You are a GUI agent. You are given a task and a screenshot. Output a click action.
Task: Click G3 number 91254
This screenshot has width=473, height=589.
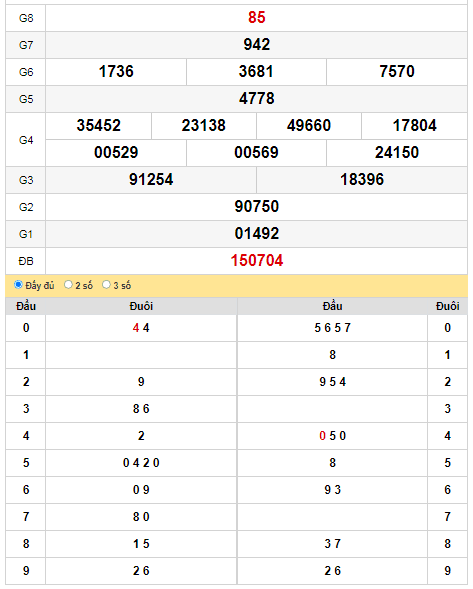[151, 180]
